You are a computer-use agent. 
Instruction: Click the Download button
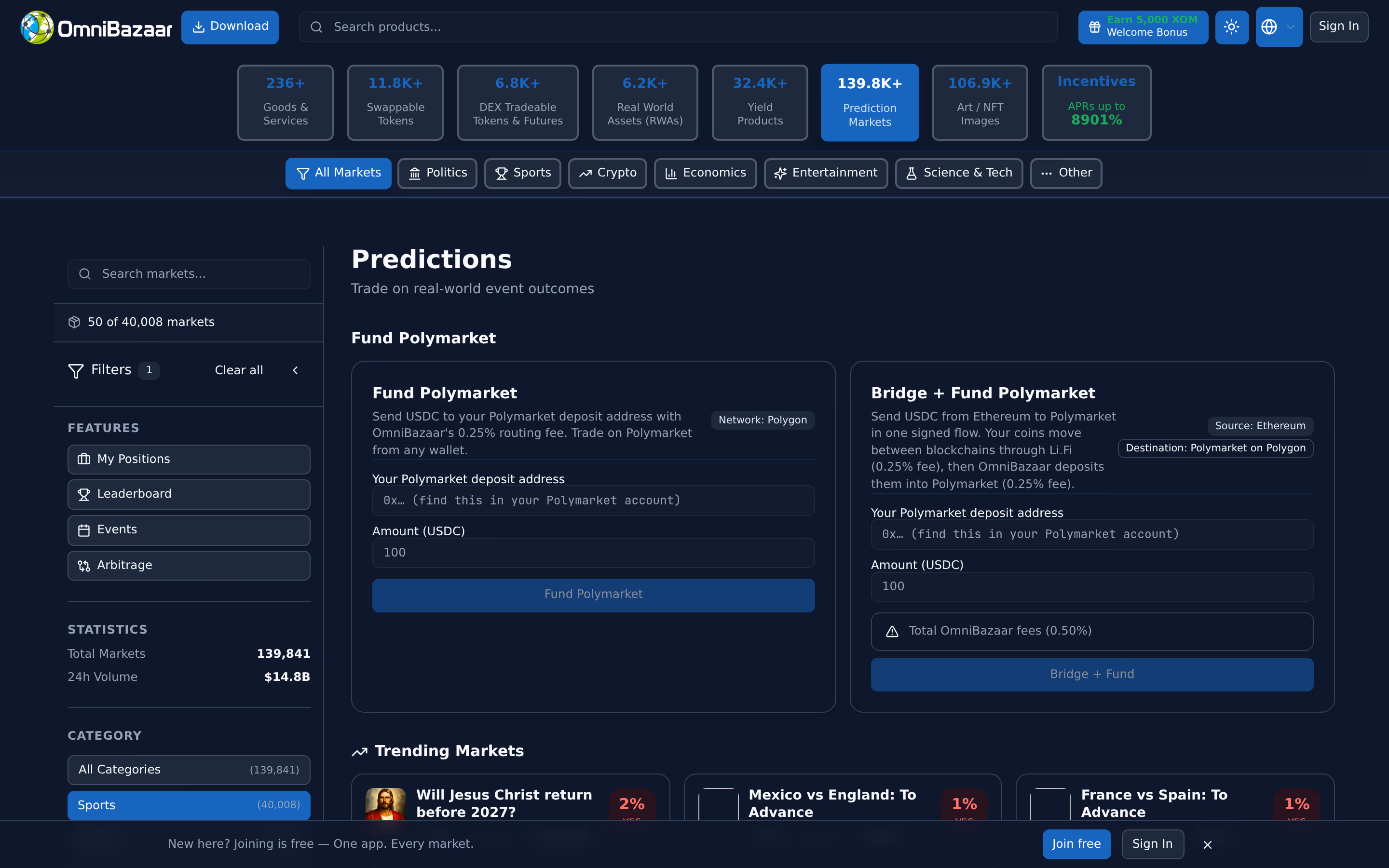click(x=230, y=27)
